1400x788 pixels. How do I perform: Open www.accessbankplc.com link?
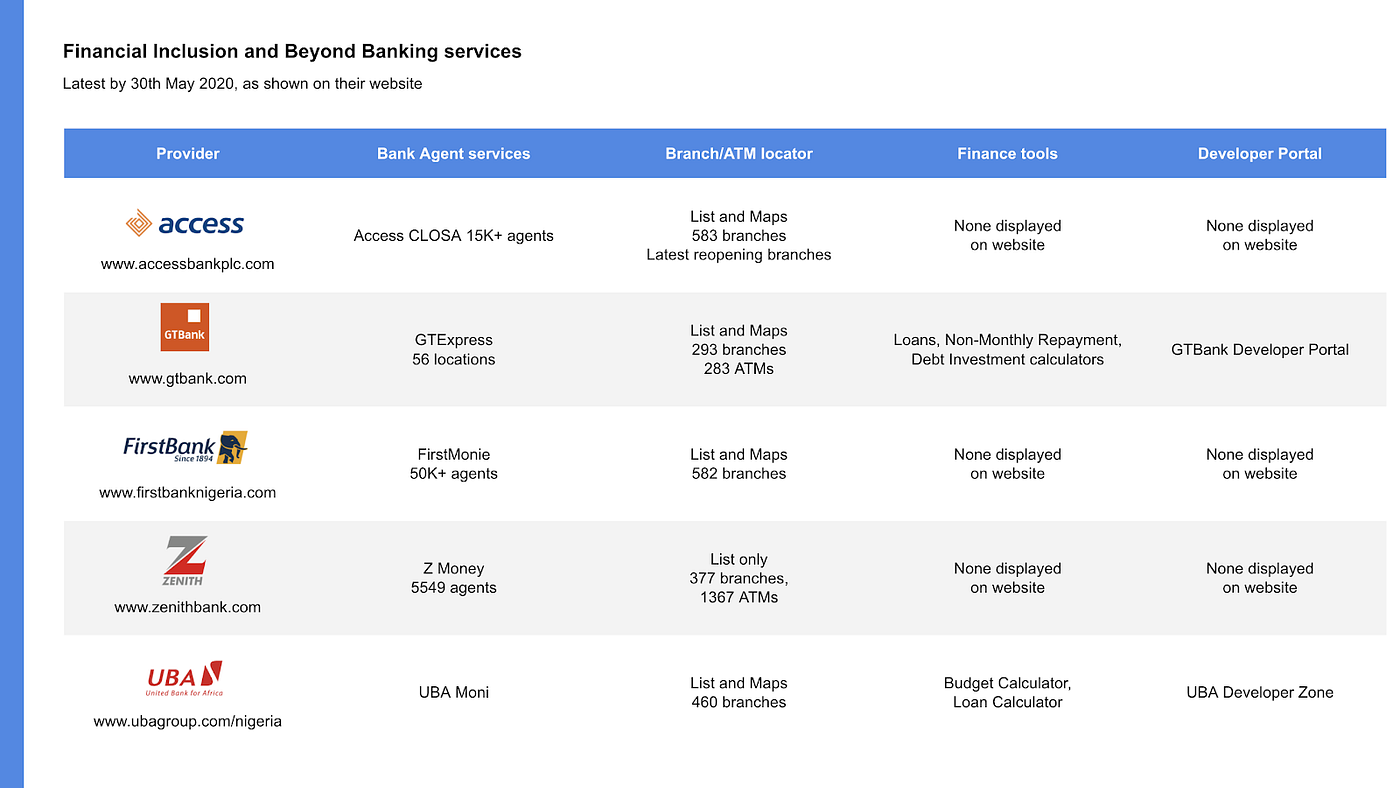click(188, 264)
